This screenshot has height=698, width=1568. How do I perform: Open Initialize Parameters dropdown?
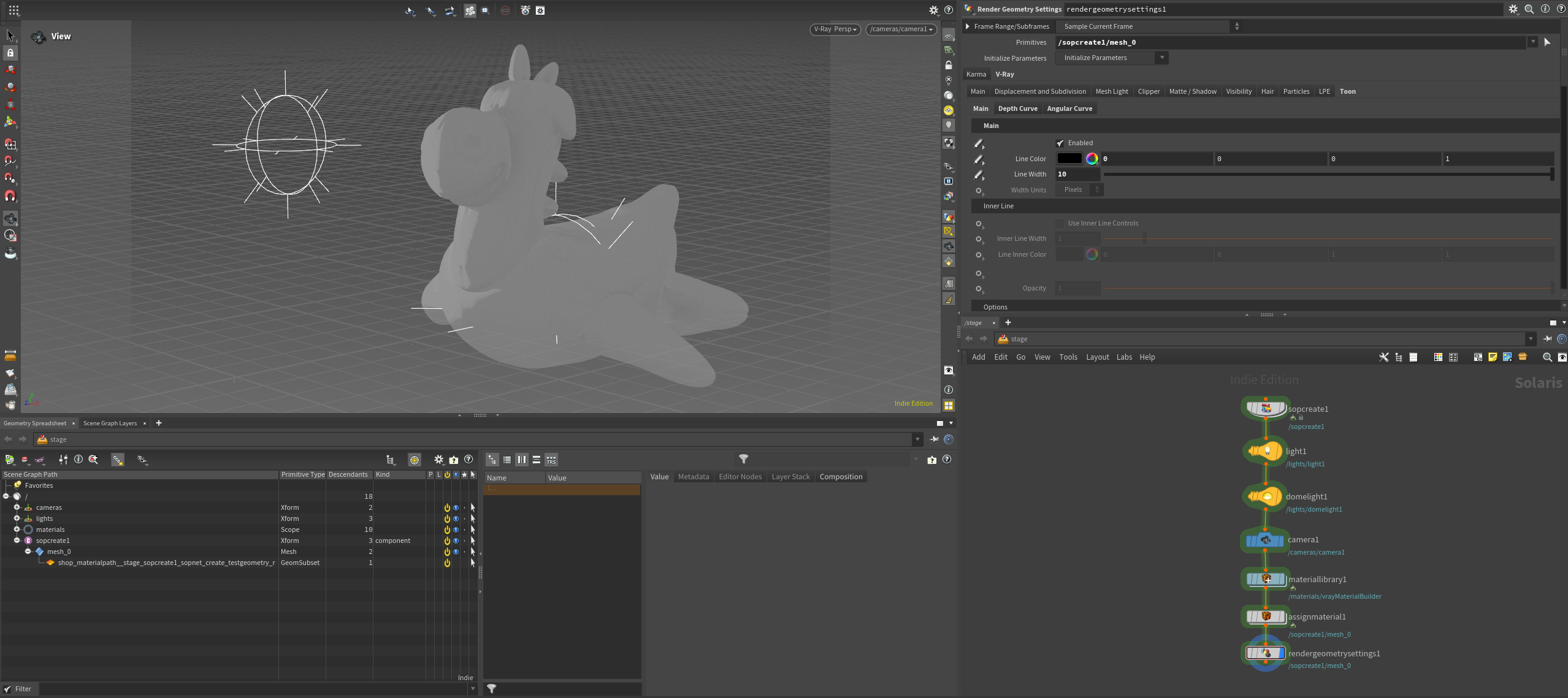(1112, 58)
